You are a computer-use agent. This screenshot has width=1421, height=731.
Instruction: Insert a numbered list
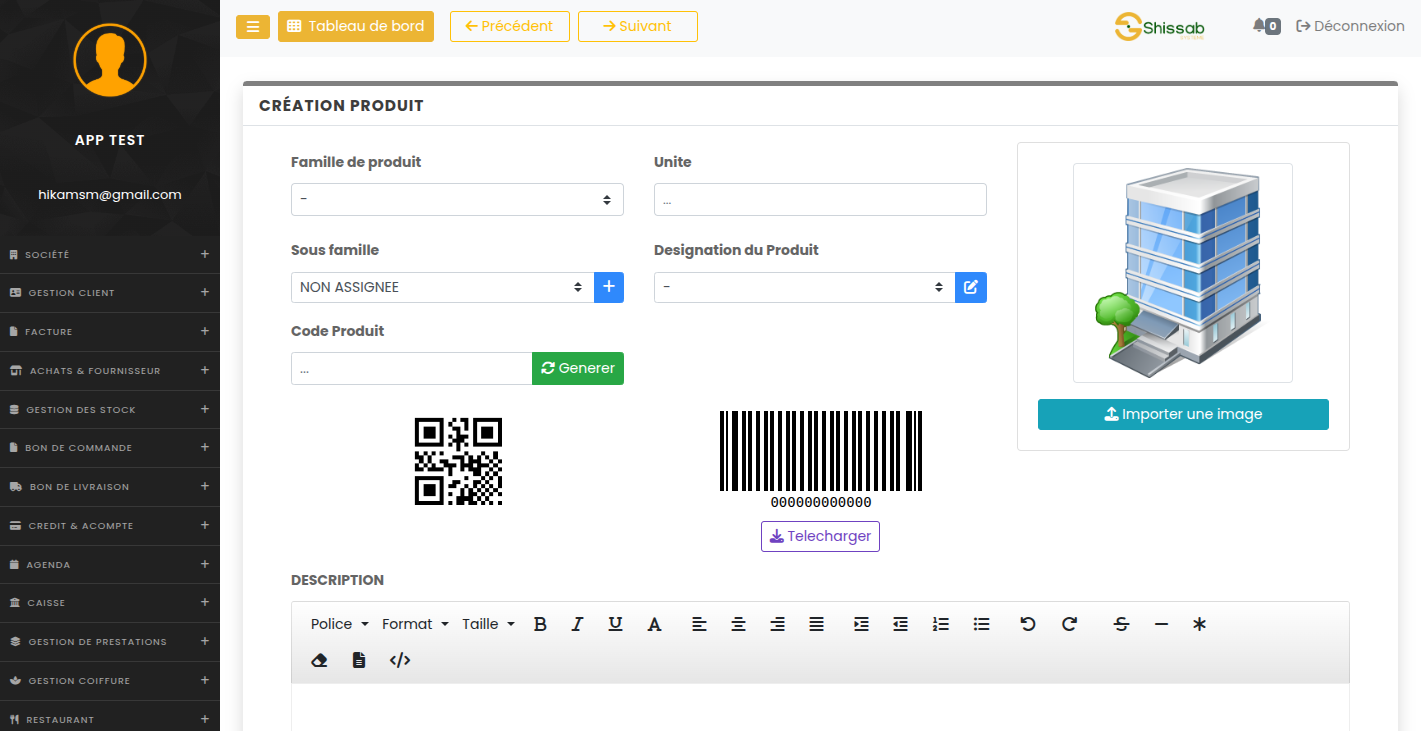coord(940,624)
